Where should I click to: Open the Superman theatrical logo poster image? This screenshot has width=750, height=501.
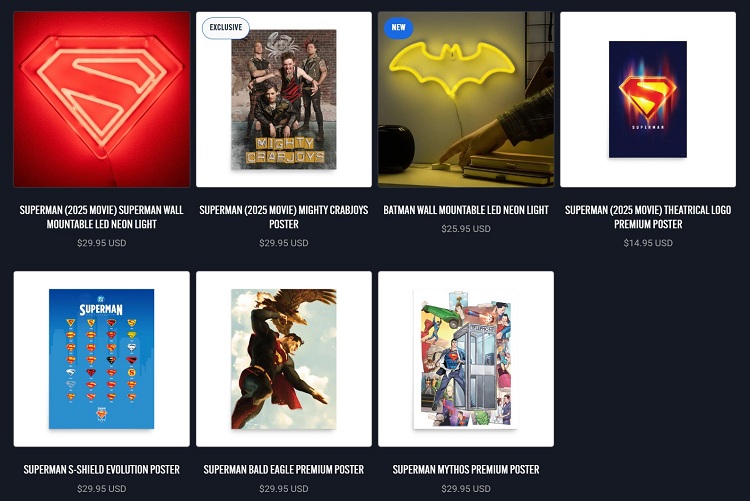point(648,100)
